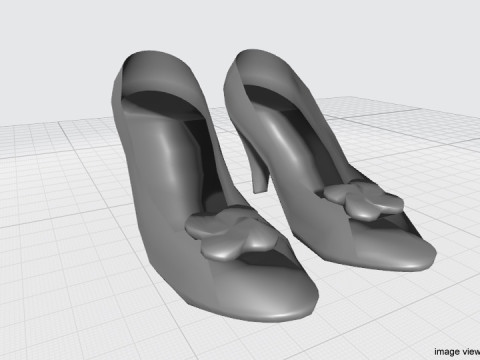Select the right high-heel shoe model
The height and width of the screenshot is (360, 480).
pos(330,160)
